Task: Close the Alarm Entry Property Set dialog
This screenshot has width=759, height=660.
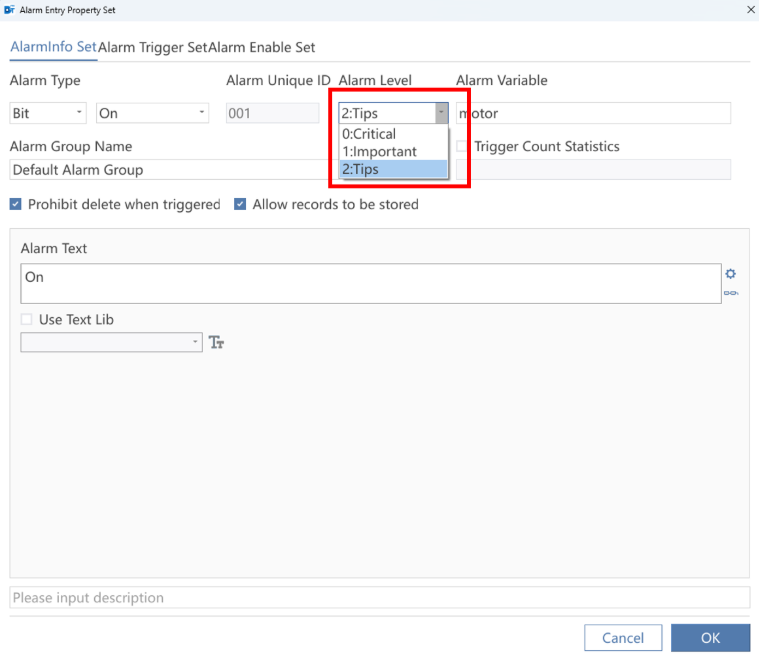Action: tap(750, 10)
